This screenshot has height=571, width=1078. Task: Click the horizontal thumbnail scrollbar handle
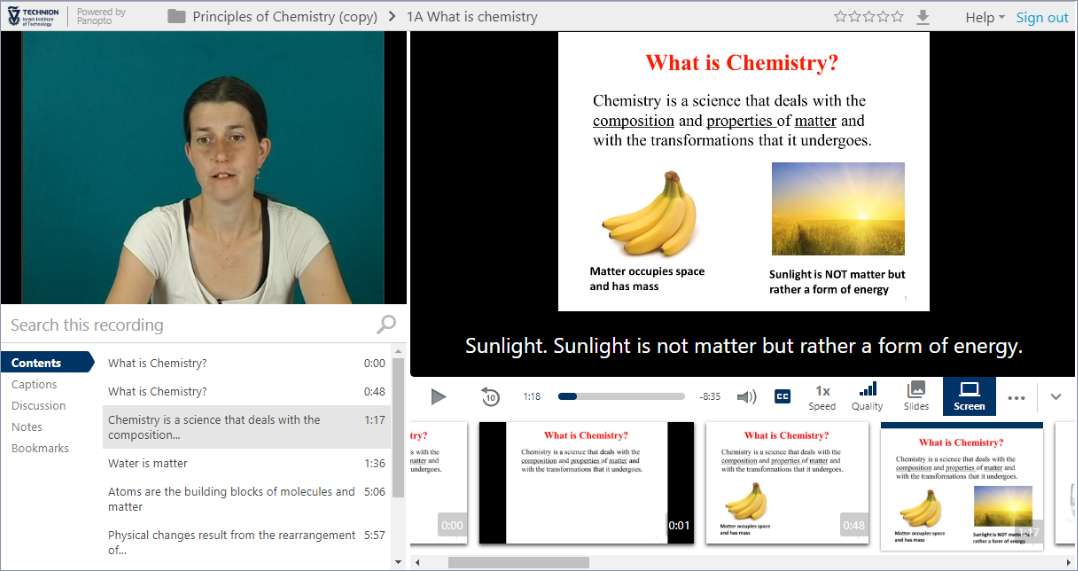518,562
